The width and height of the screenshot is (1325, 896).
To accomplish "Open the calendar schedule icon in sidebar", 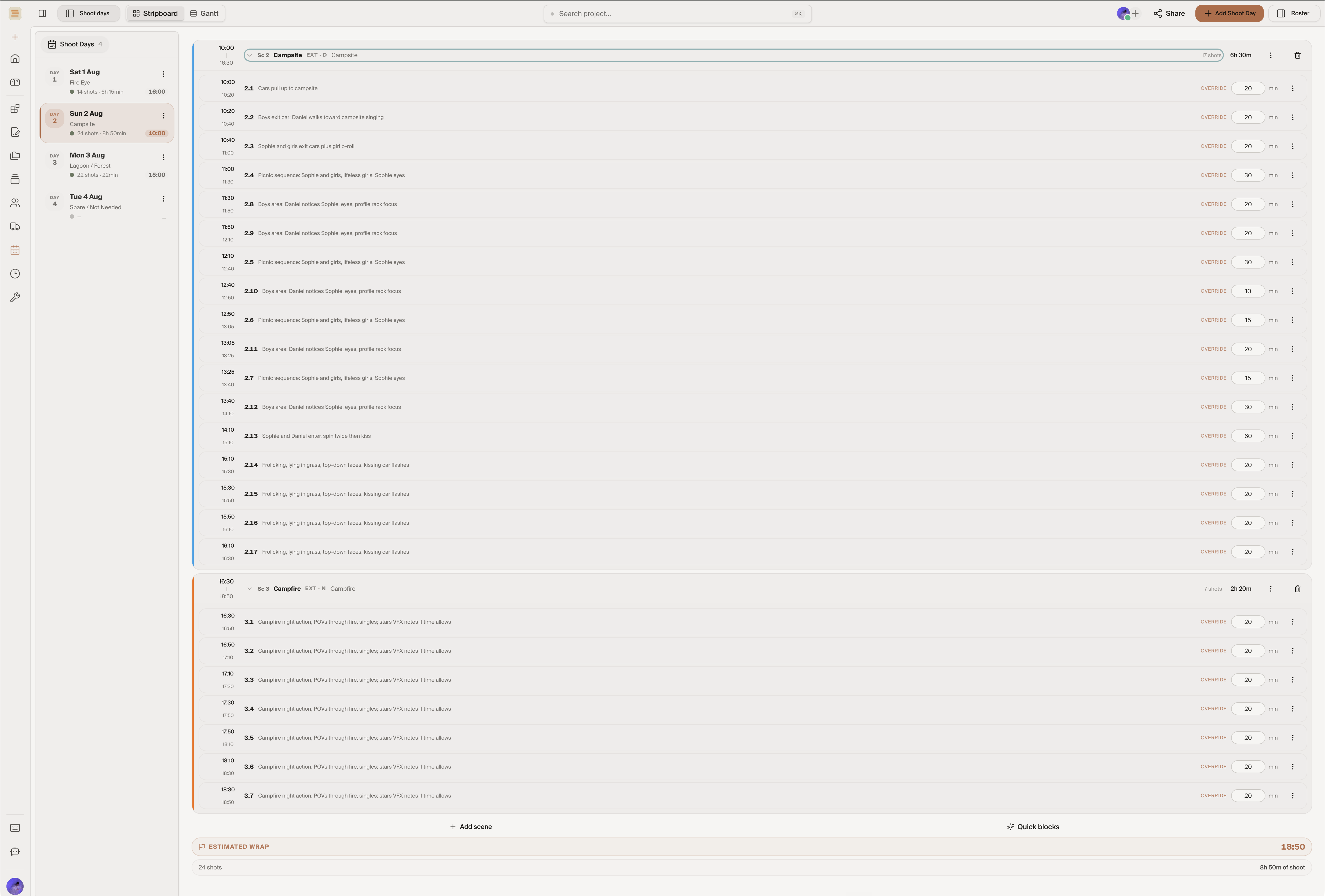I will click(x=15, y=250).
